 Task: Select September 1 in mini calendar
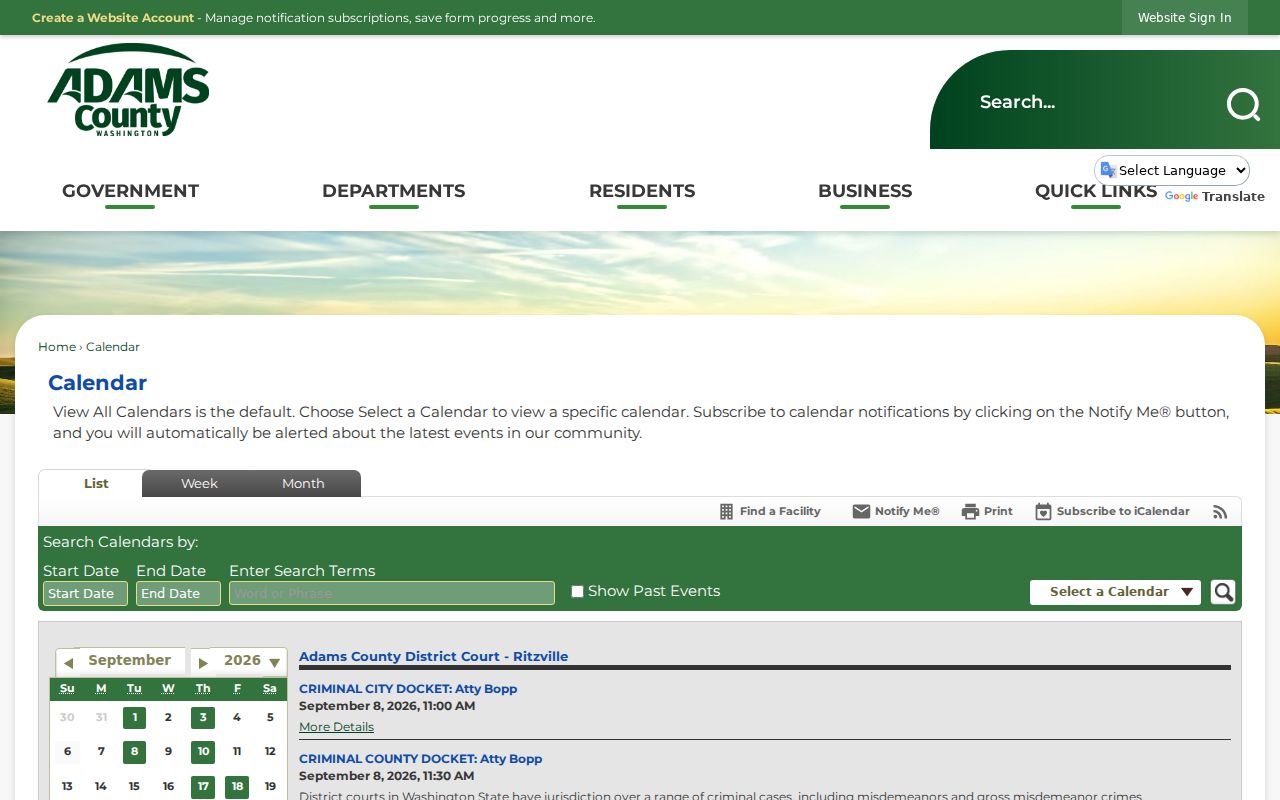(134, 718)
